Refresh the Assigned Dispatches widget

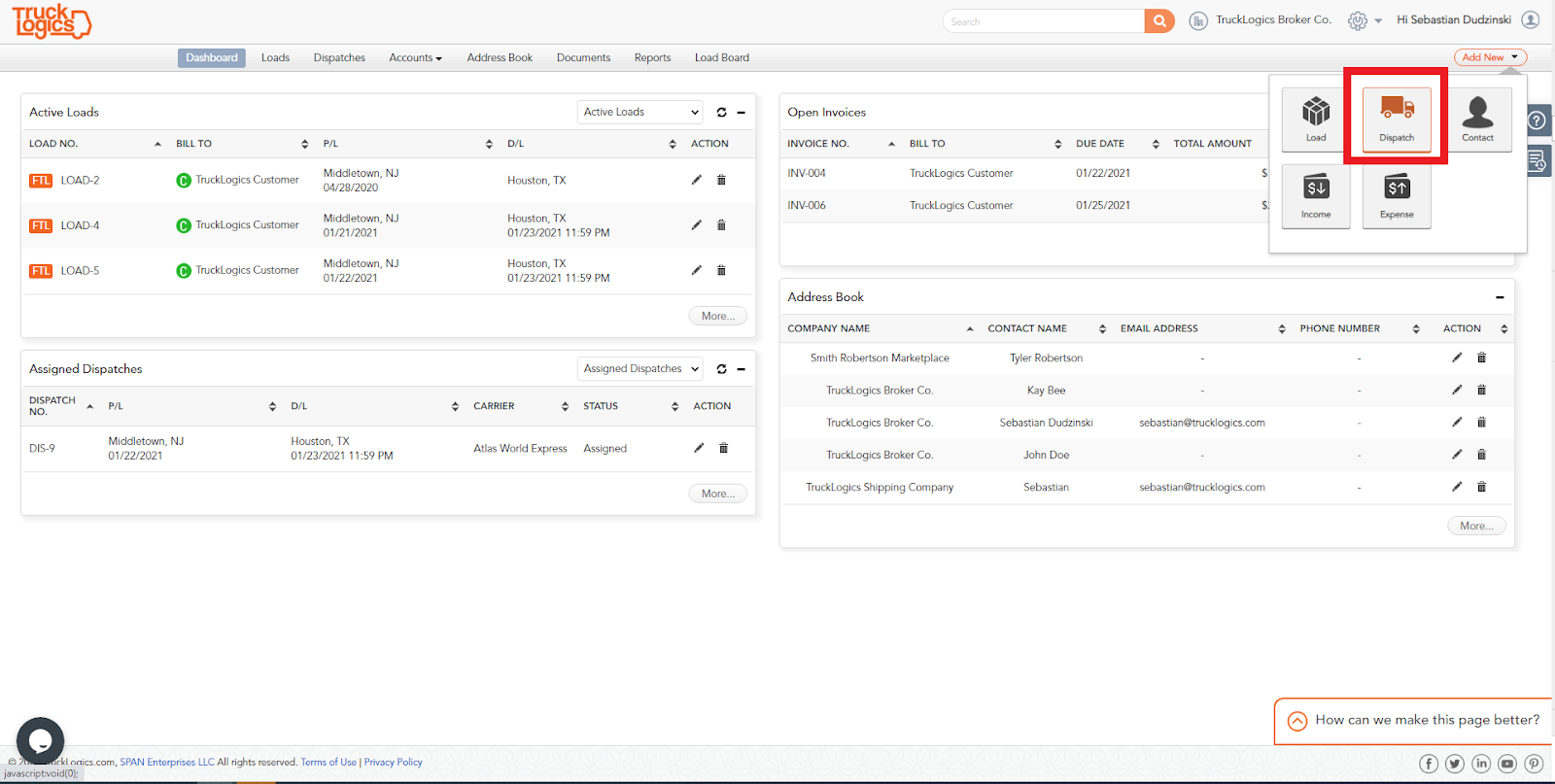tap(721, 369)
